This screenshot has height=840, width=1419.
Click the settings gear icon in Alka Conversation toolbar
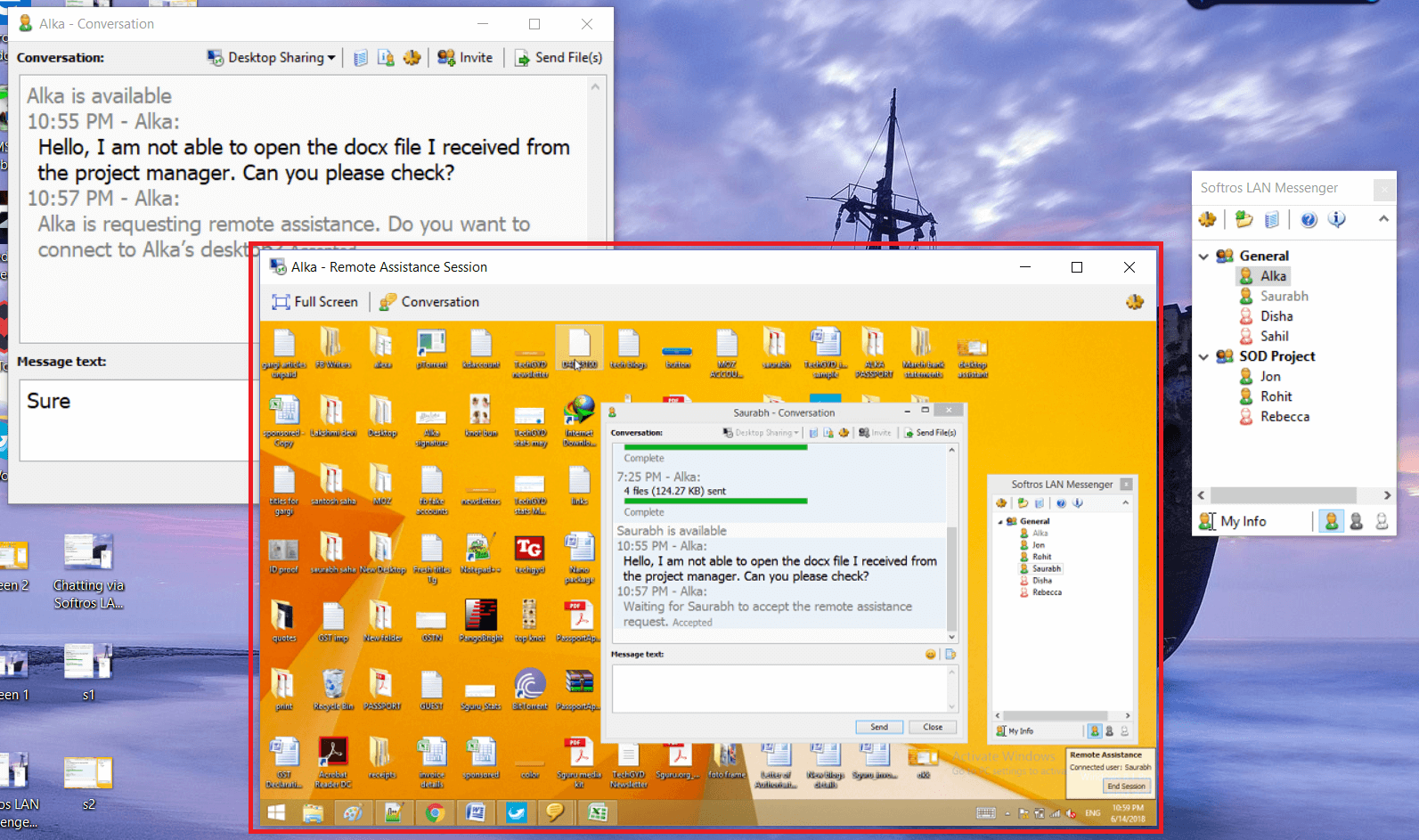click(412, 58)
